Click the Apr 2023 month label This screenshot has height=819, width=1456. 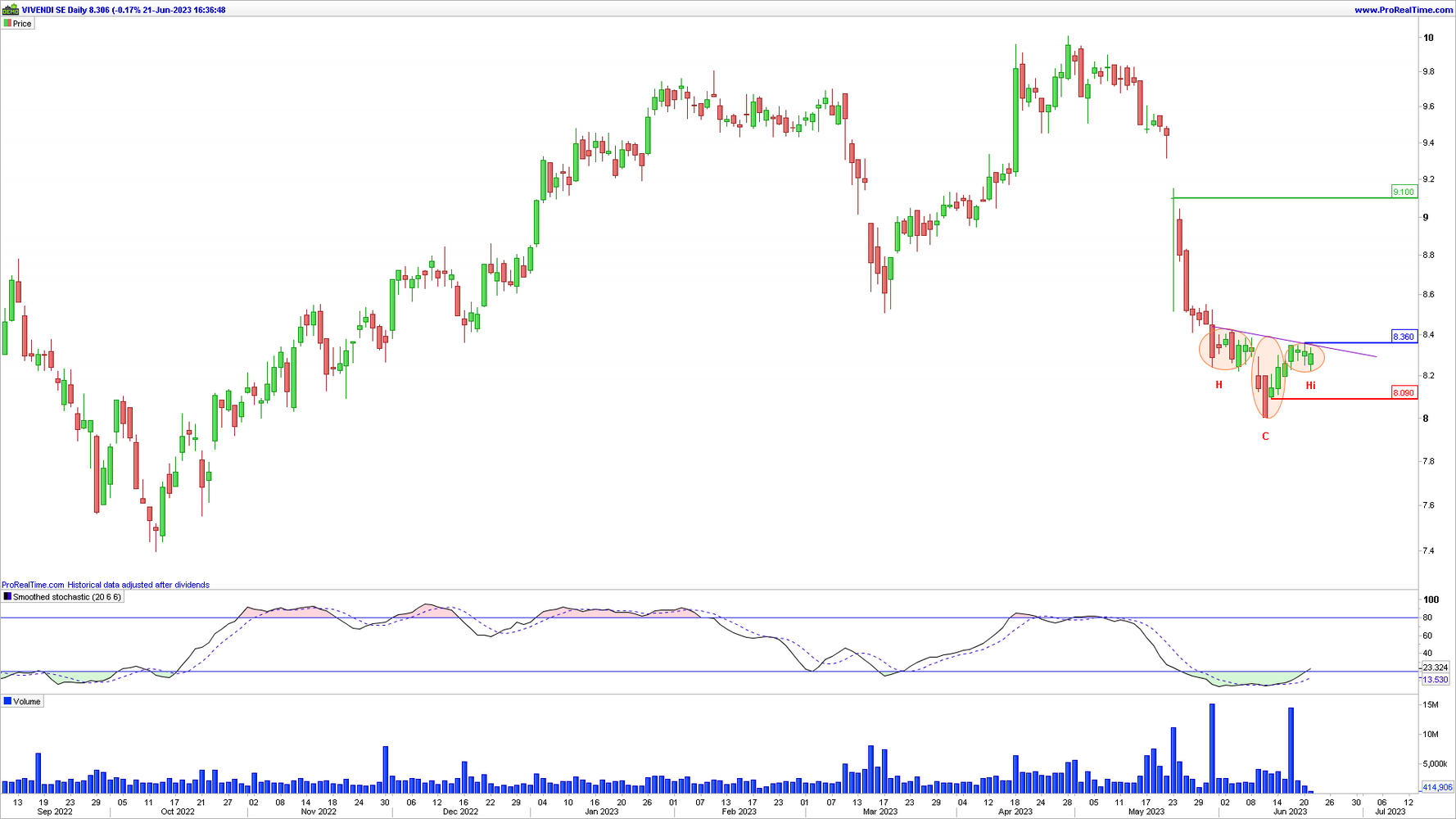pos(1015,812)
